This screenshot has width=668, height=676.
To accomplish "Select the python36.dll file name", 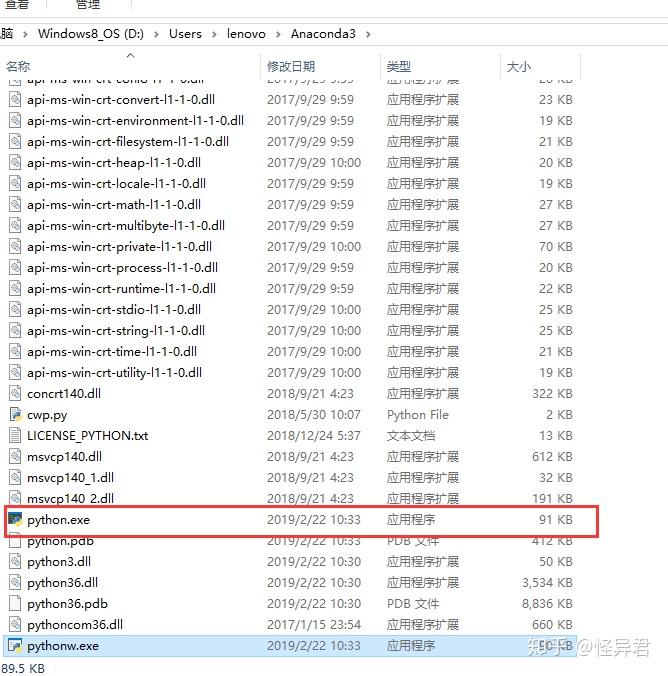I will pos(63,583).
